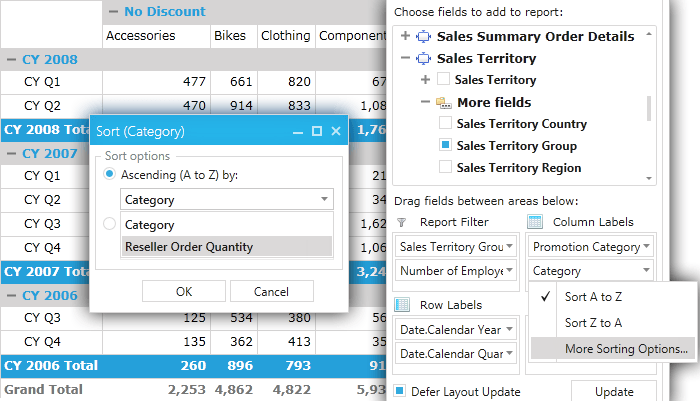
Task: Select More Sorting Options menu entry
Action: pos(626,349)
